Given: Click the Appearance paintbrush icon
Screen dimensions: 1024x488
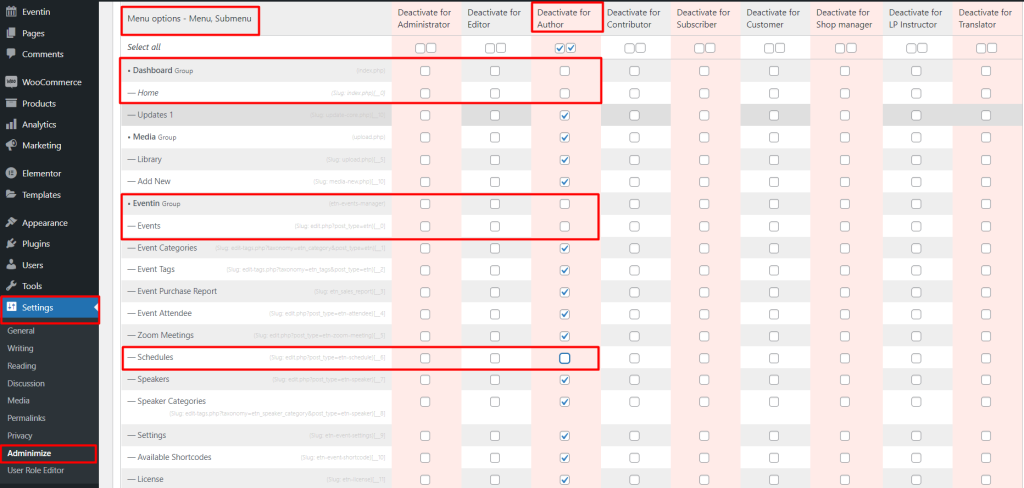Looking at the screenshot, I should (x=11, y=223).
